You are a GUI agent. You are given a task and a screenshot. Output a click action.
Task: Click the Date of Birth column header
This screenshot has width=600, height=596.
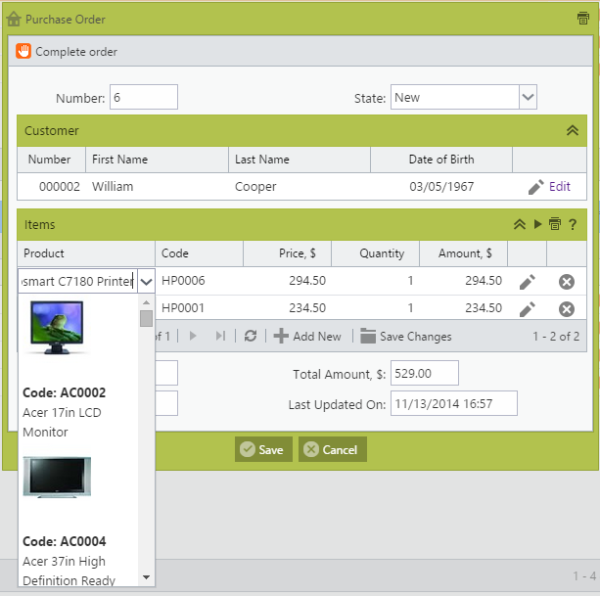pyautogui.click(x=441, y=159)
